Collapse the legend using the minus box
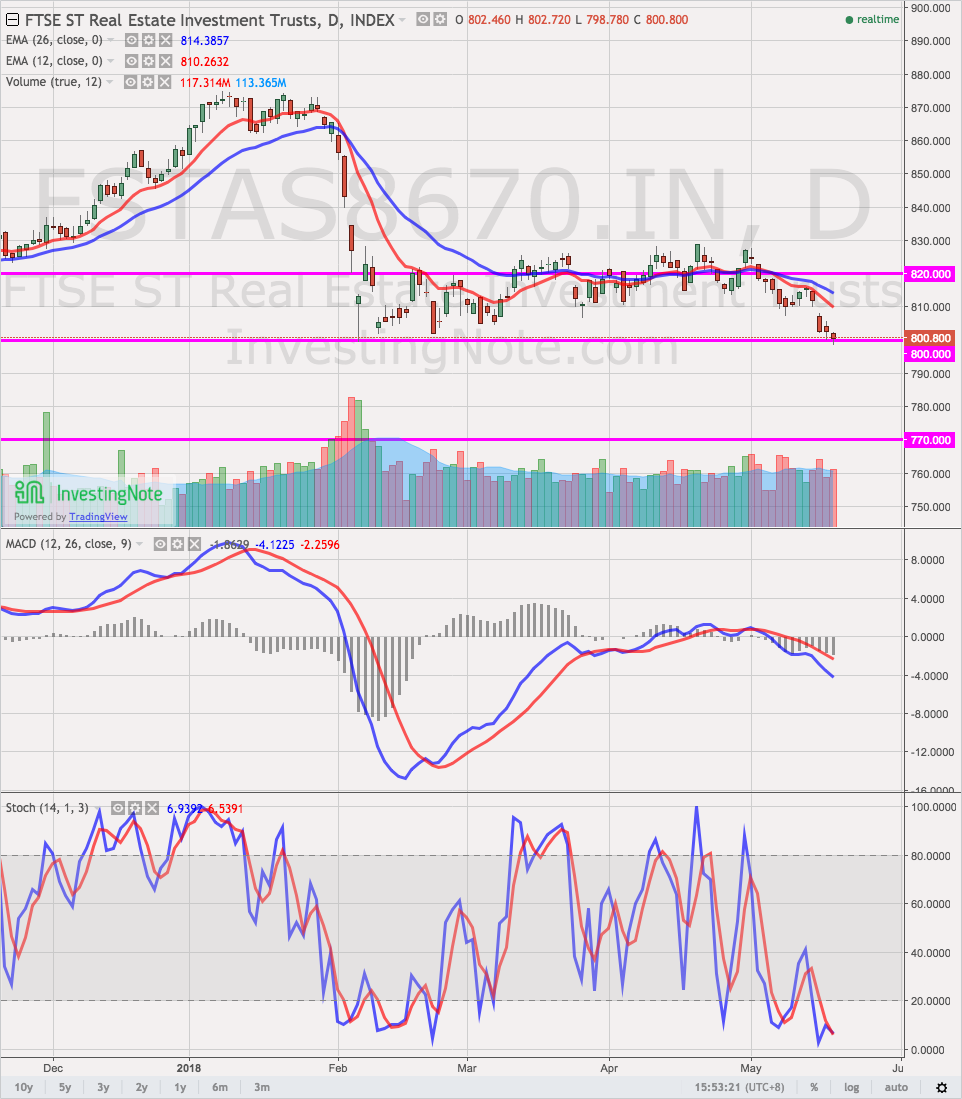Viewport: 962px width, 1099px height. coord(10,20)
